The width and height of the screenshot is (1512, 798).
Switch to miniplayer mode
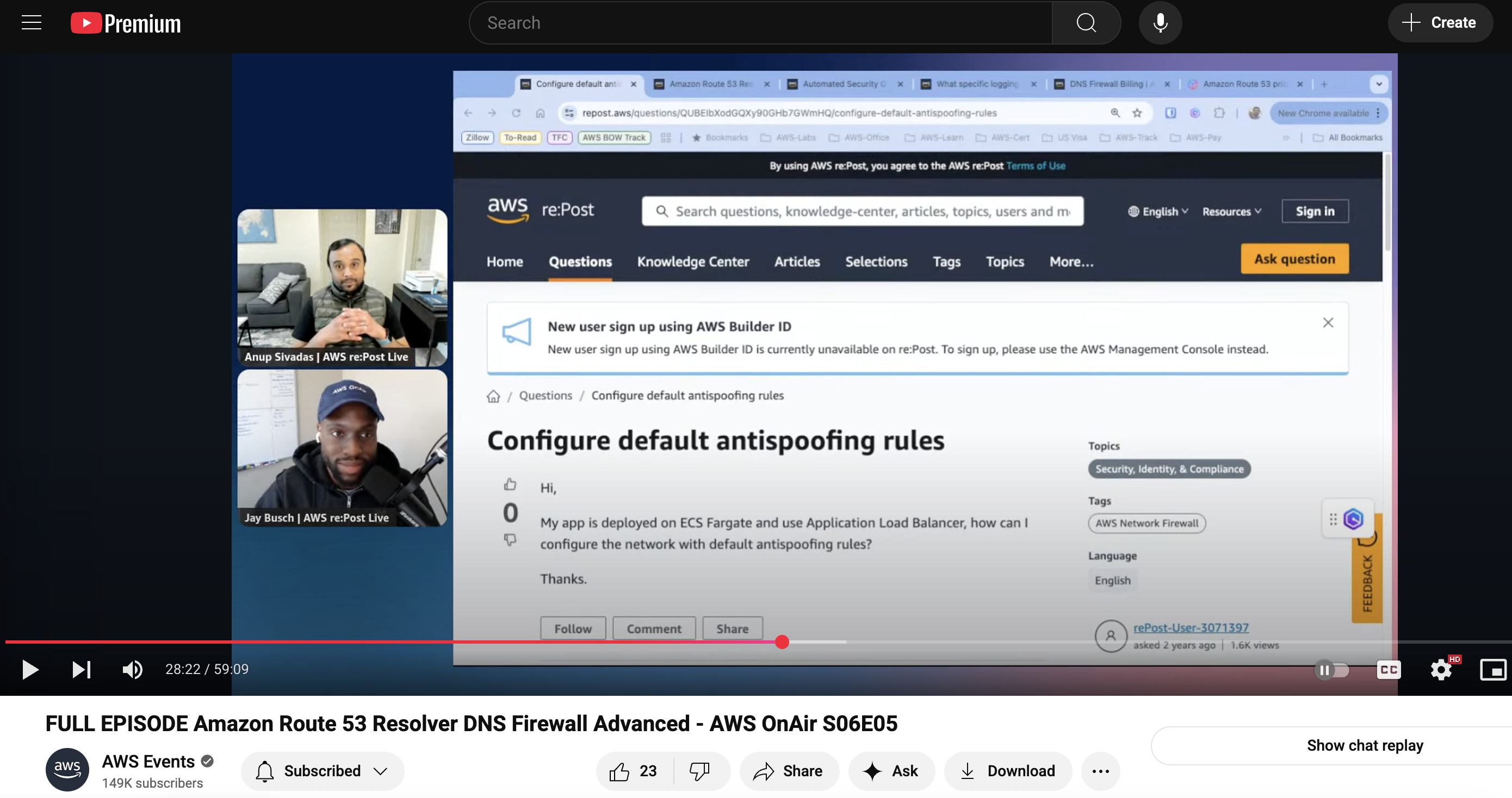pyautogui.click(x=1492, y=669)
